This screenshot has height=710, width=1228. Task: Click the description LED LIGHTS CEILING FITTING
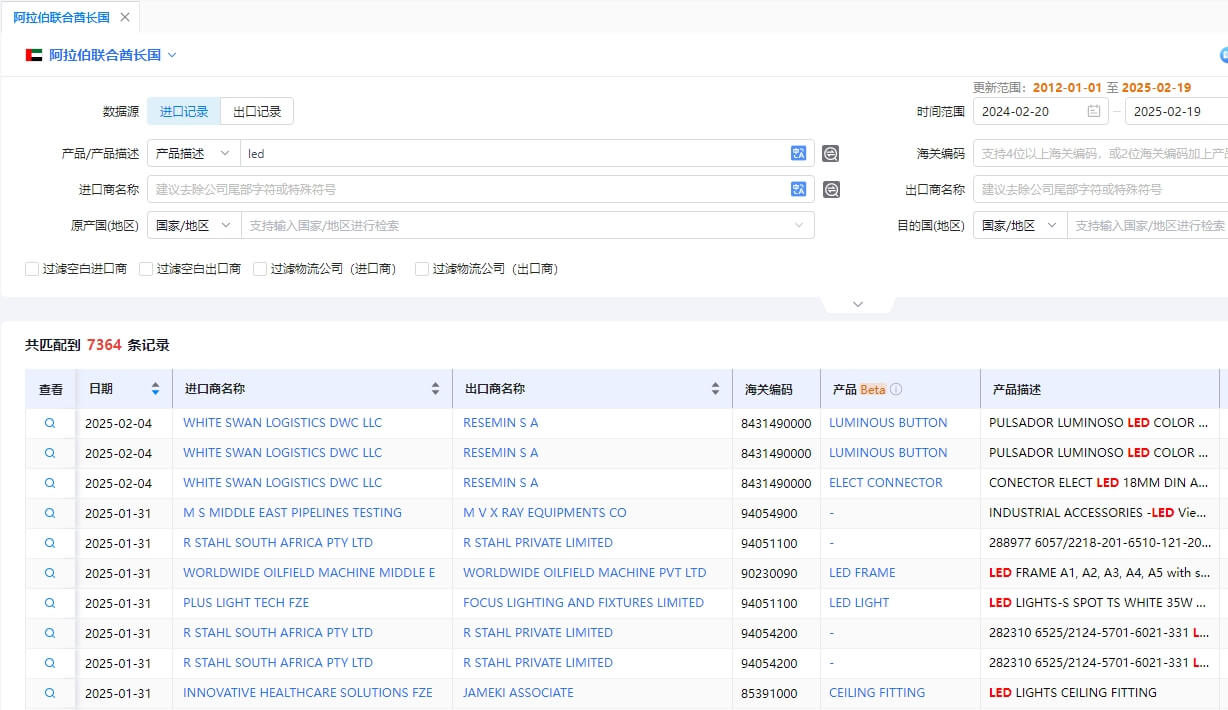click(x=1072, y=693)
